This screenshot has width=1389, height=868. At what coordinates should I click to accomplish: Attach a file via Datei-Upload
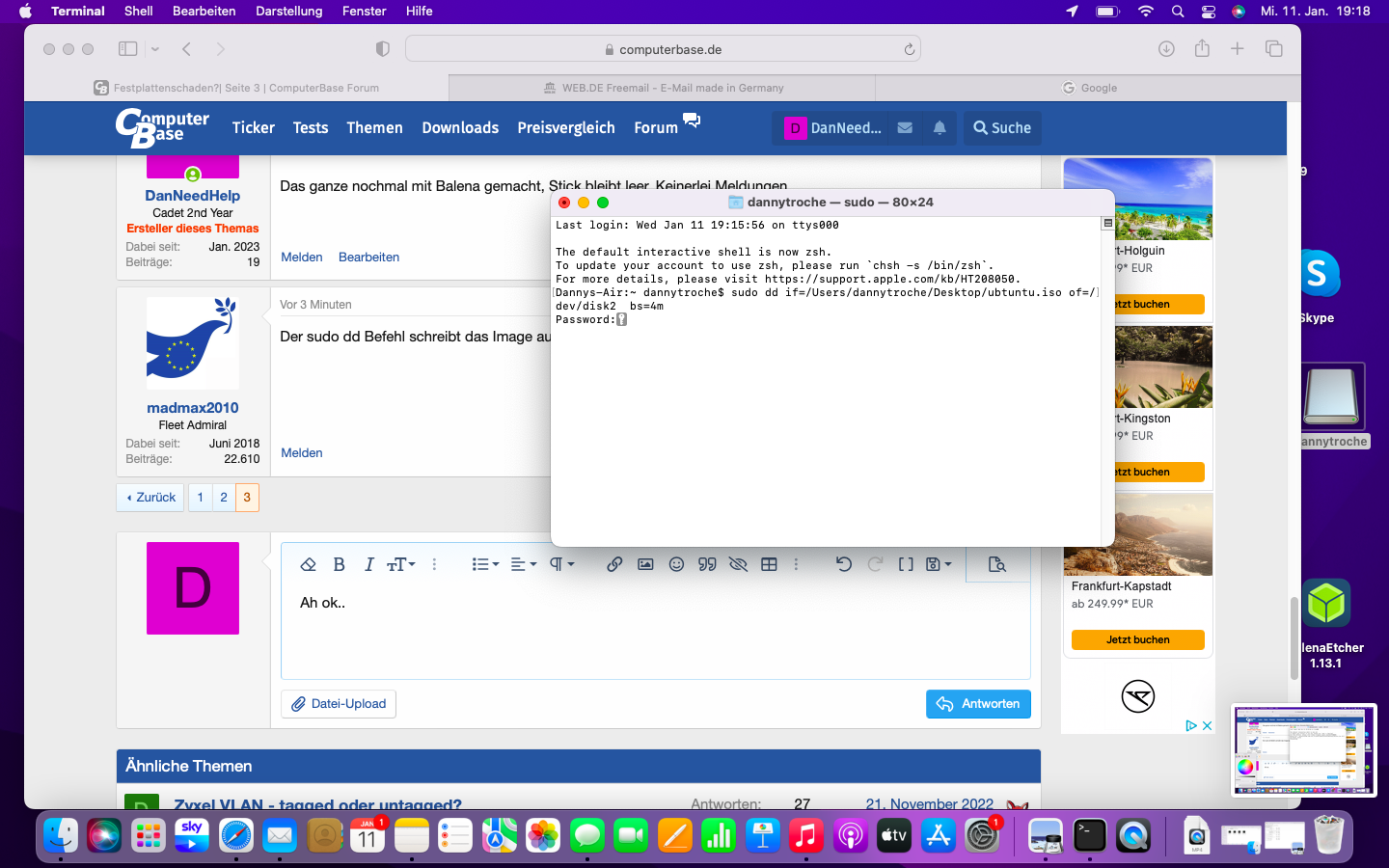click(x=339, y=704)
